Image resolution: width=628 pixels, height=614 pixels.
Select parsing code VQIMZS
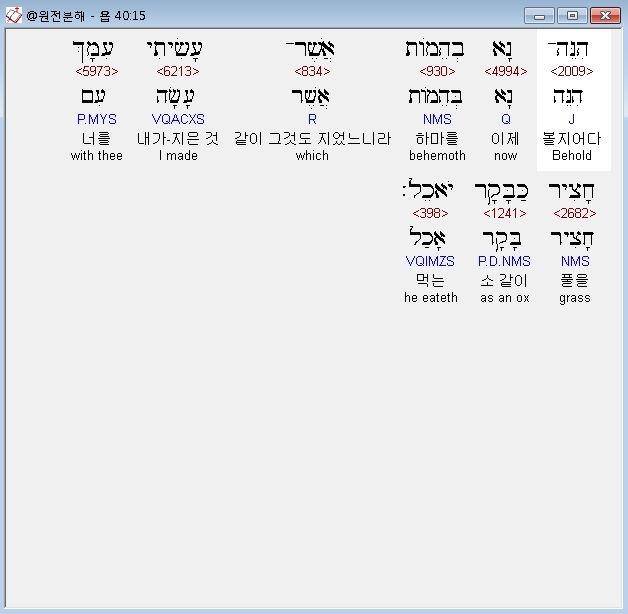[x=430, y=261]
